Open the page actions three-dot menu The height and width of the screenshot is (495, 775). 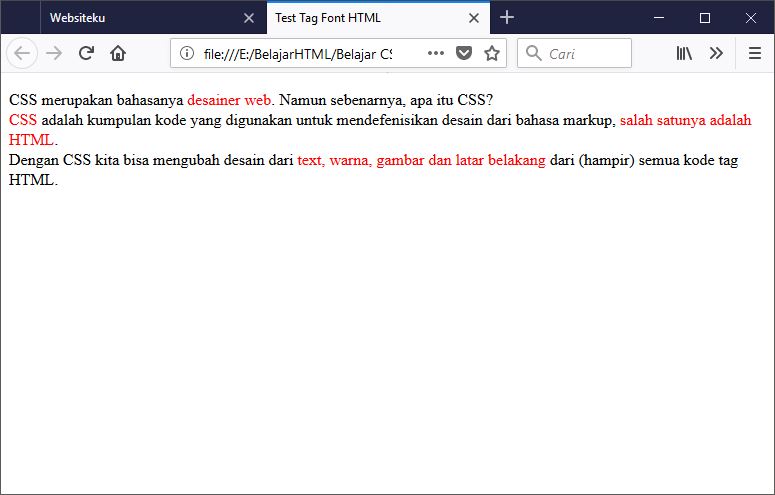435,53
